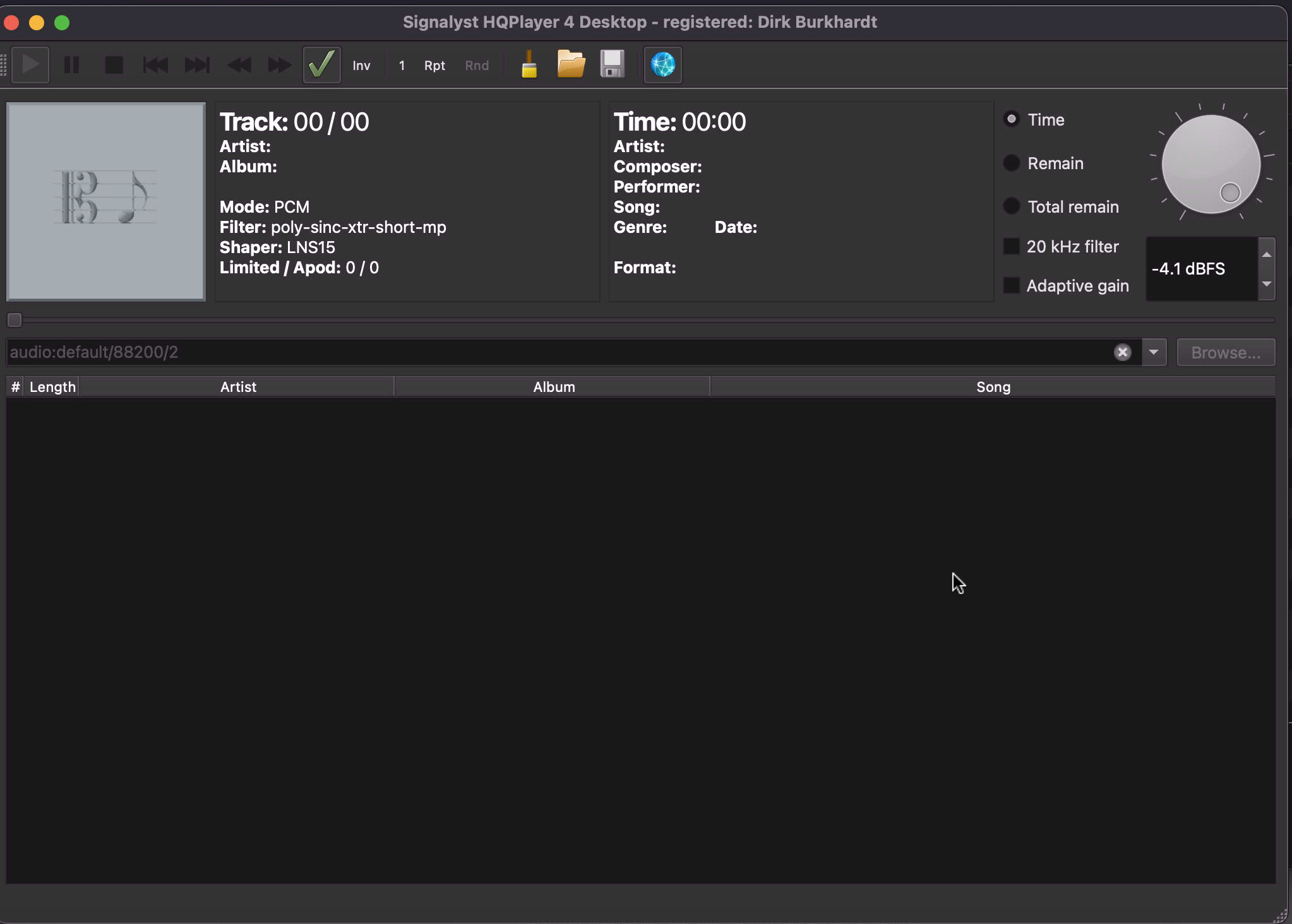Click the track position seek slider handle
This screenshot has height=924, width=1292.
pos(15,320)
